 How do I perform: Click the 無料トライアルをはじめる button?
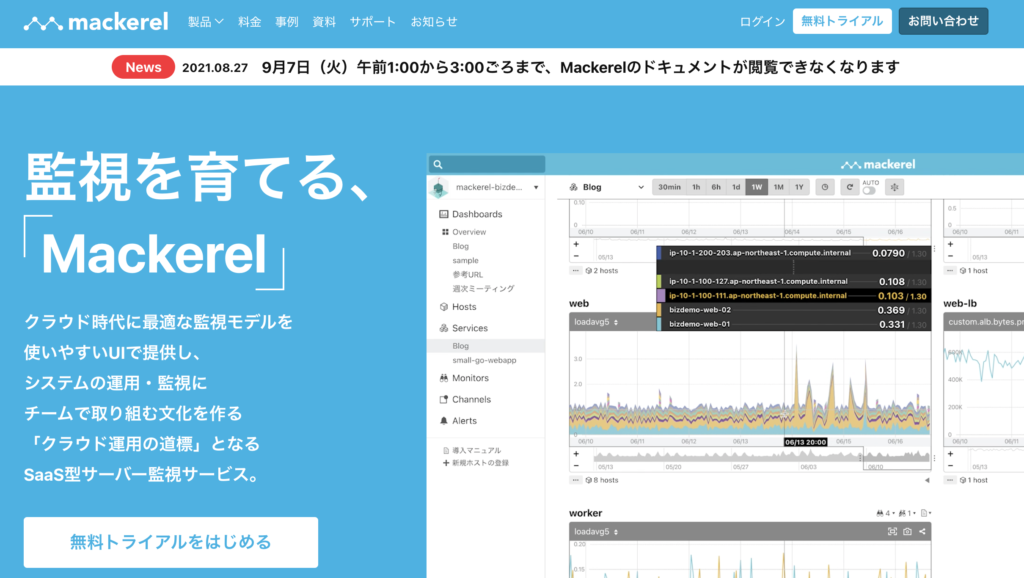click(171, 542)
